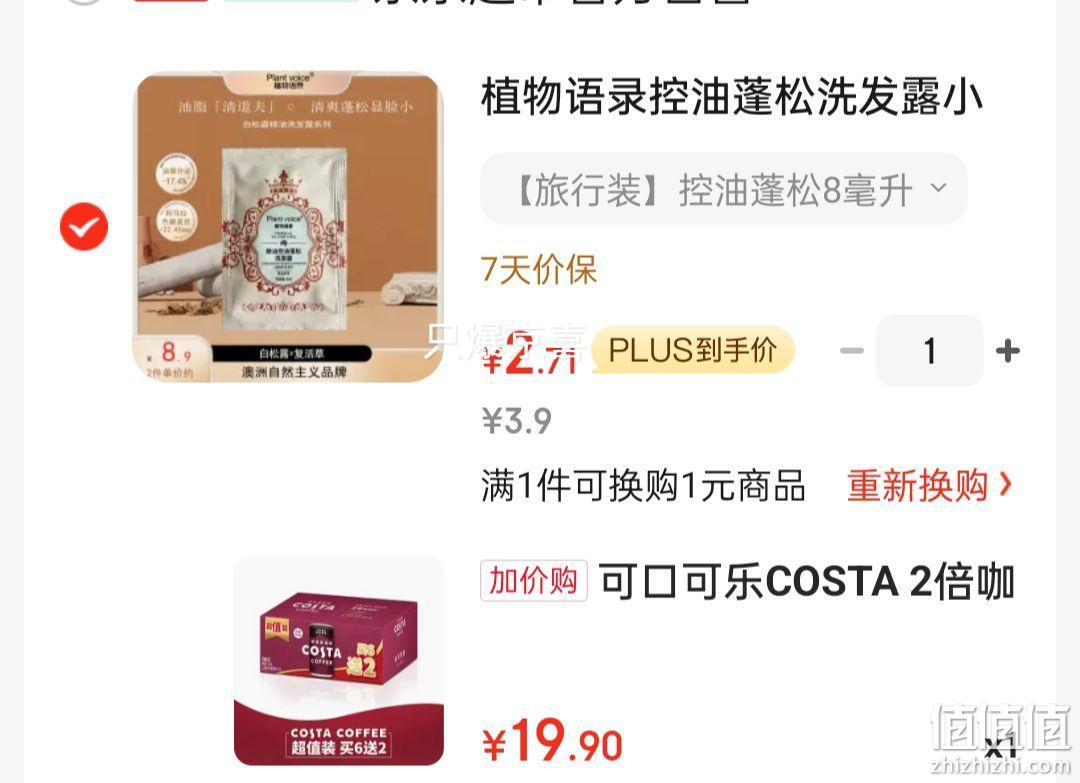Click the variant selector chevron arrow

click(x=938, y=187)
